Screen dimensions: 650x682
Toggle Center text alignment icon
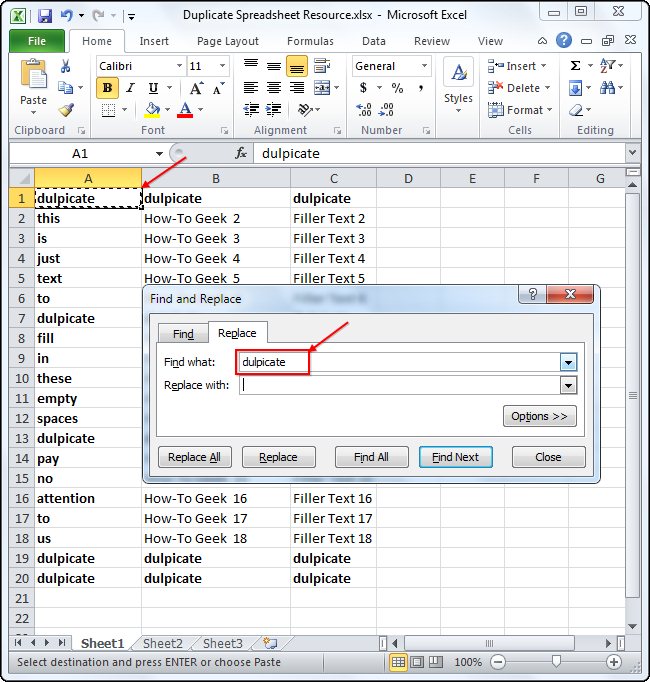click(x=274, y=88)
